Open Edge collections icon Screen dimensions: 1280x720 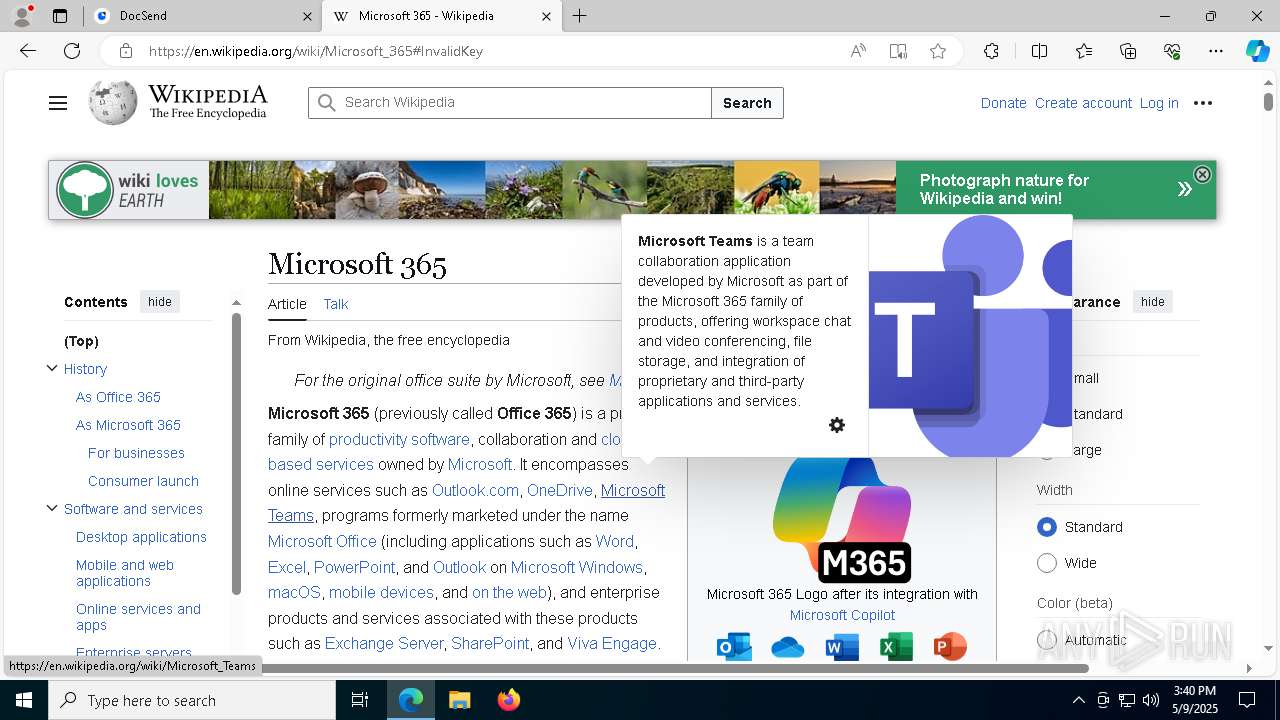pyautogui.click(x=1128, y=51)
